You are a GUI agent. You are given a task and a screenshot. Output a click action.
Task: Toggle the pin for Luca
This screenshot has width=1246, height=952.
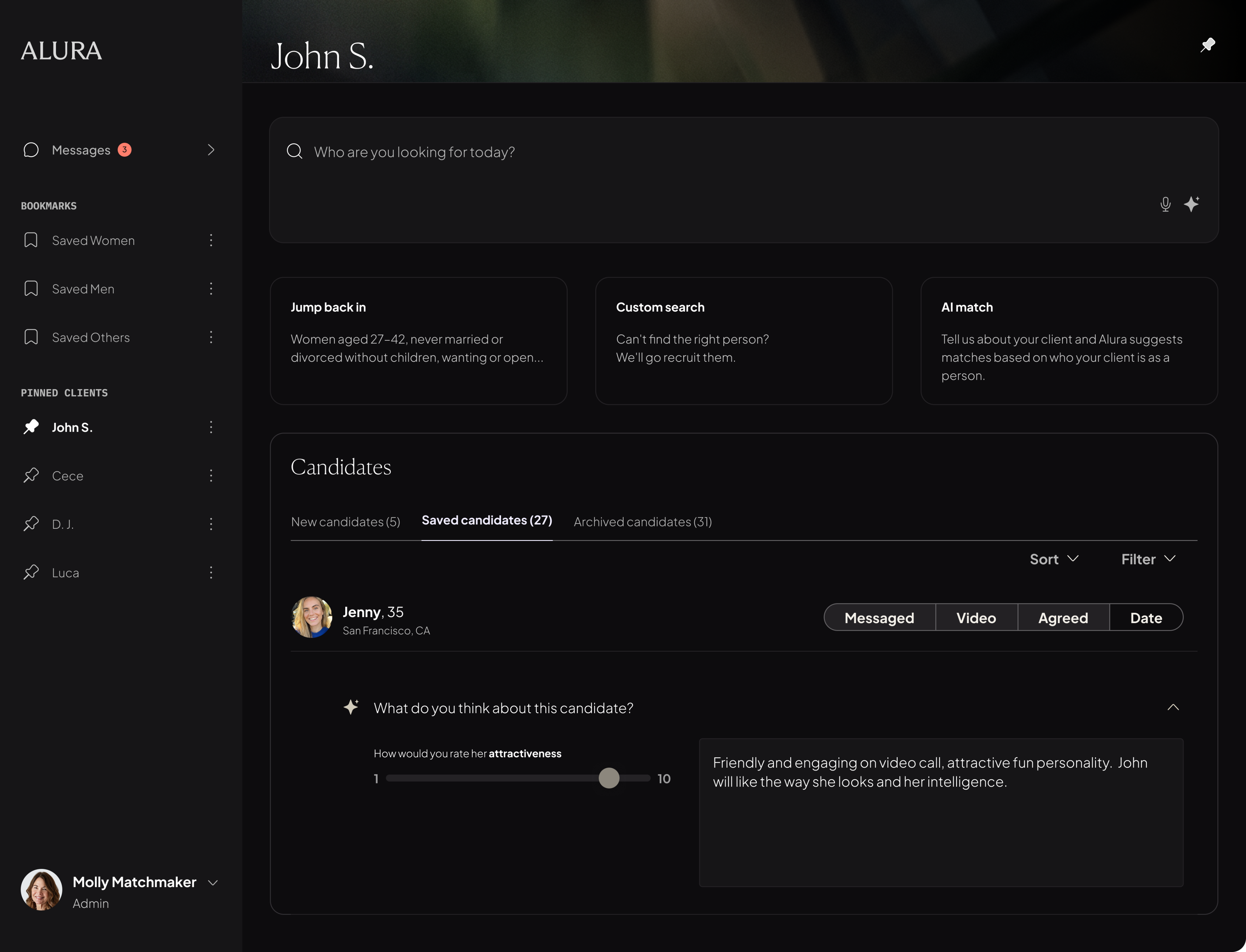31,572
